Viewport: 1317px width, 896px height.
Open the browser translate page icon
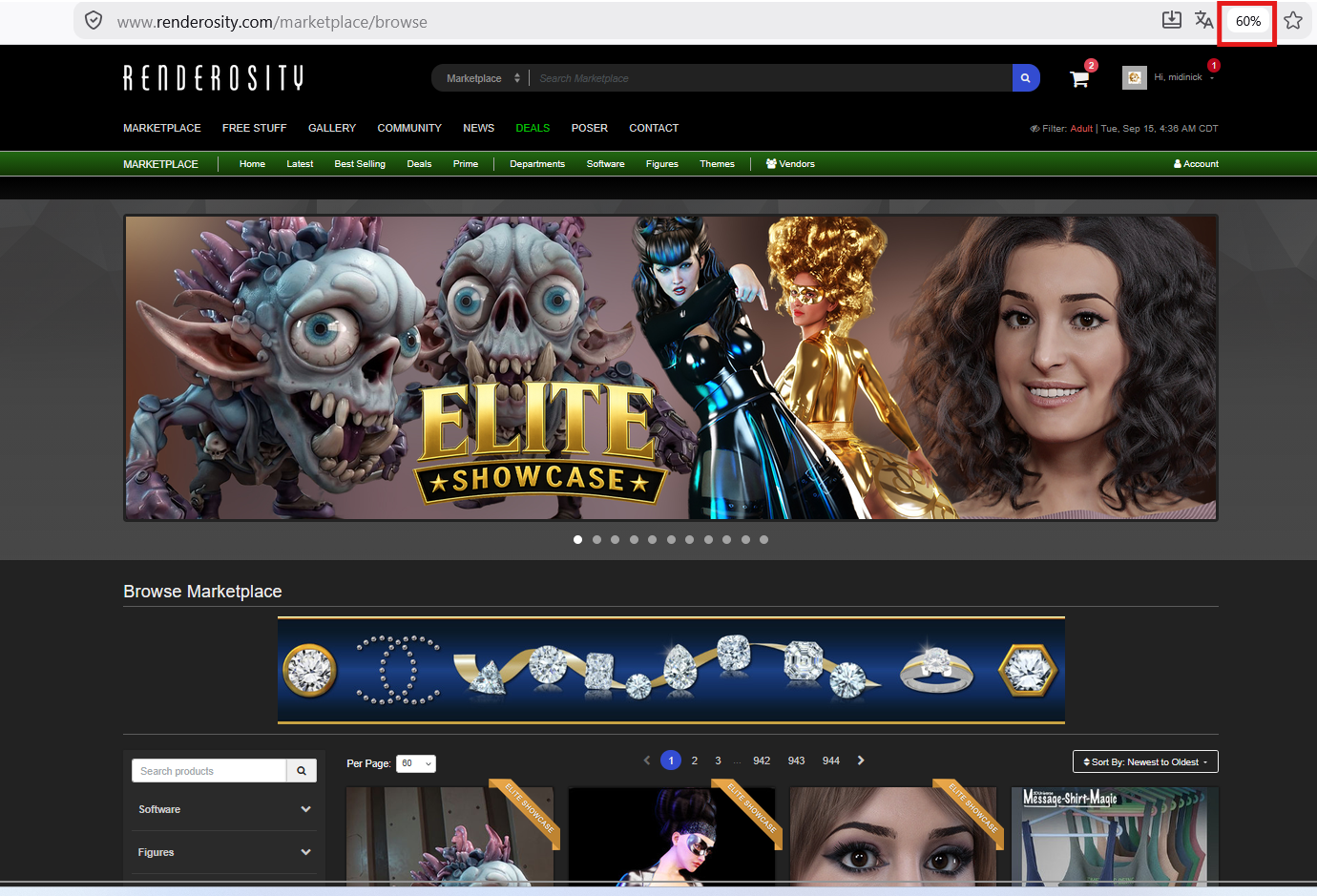pyautogui.click(x=1204, y=20)
